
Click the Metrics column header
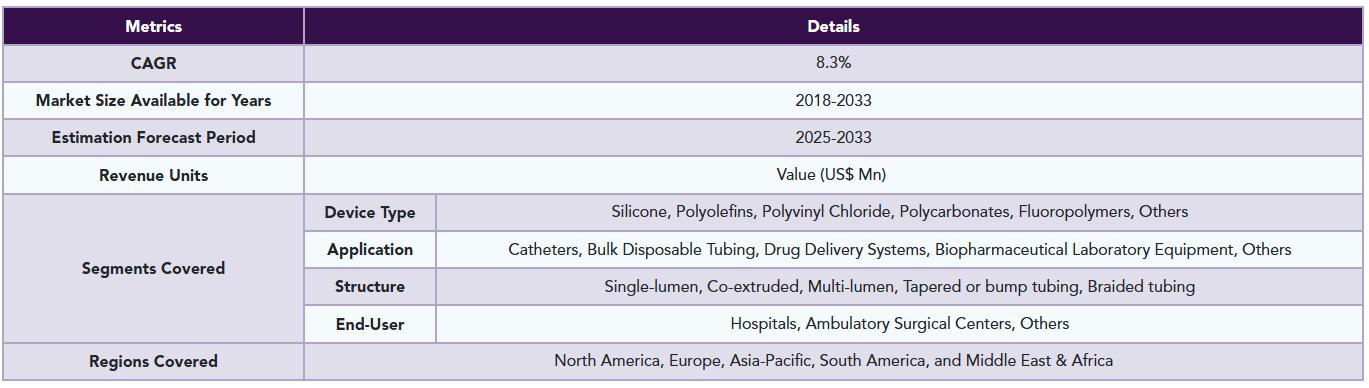(x=153, y=27)
